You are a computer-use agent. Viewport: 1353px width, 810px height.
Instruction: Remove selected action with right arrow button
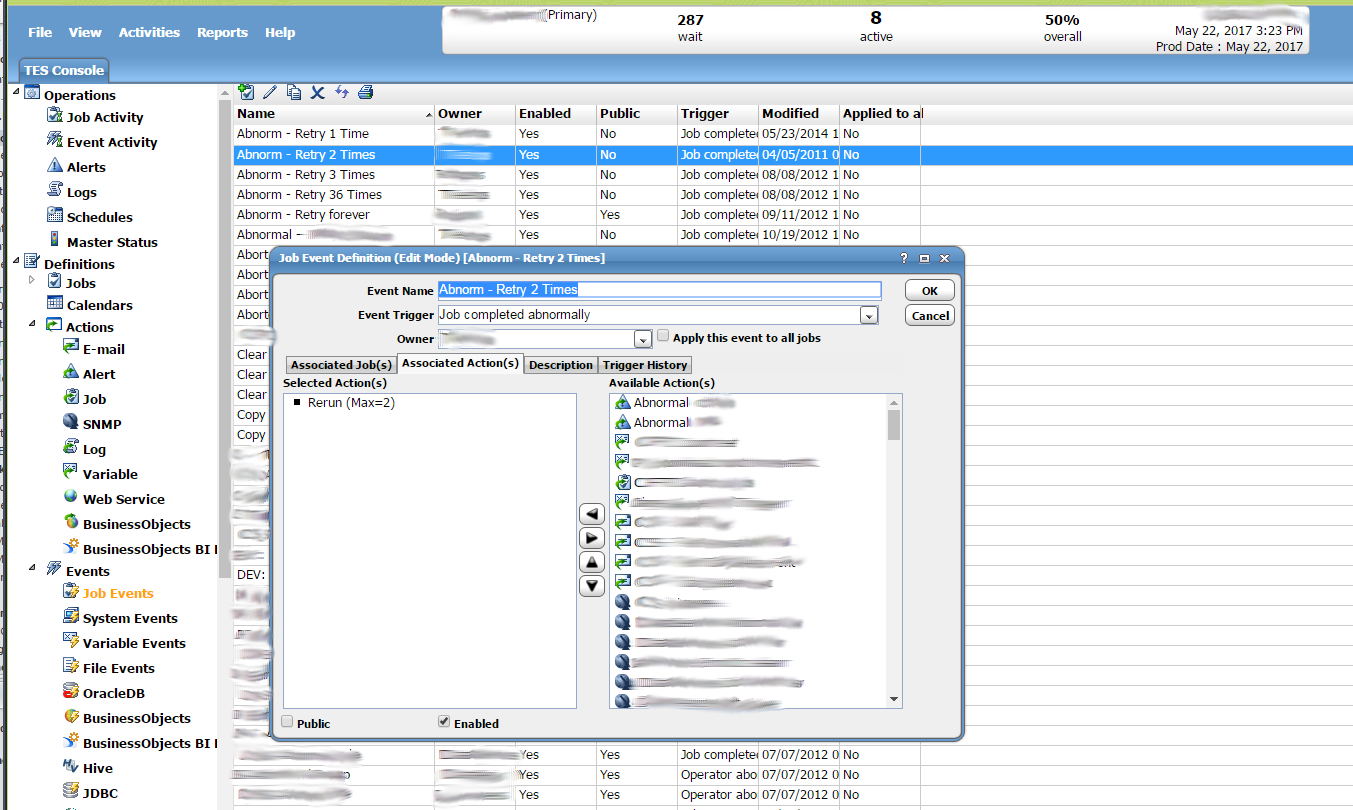click(x=592, y=538)
